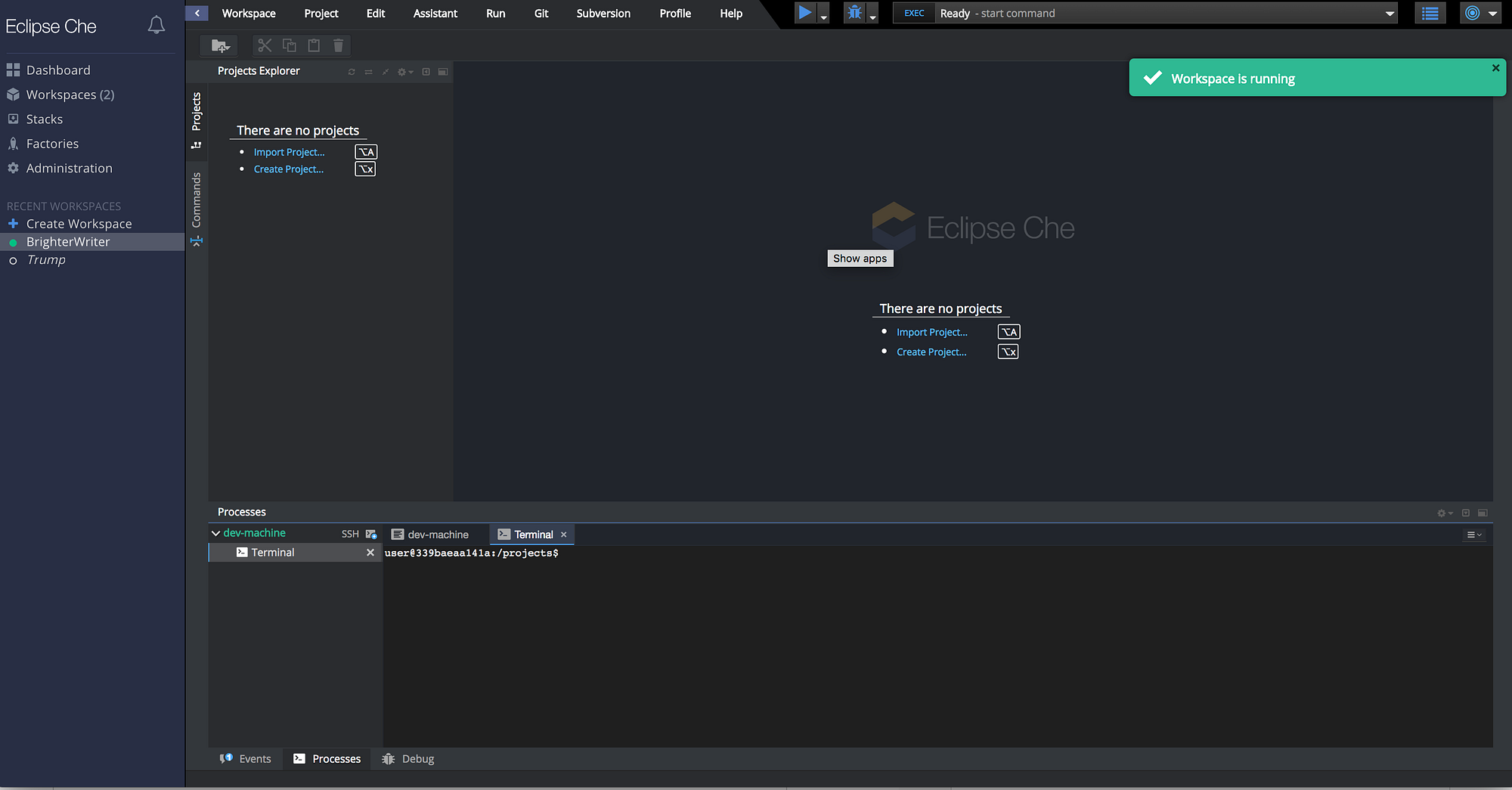1512x790 pixels.
Task: Maximize the Processes panel
Action: coord(1483,513)
